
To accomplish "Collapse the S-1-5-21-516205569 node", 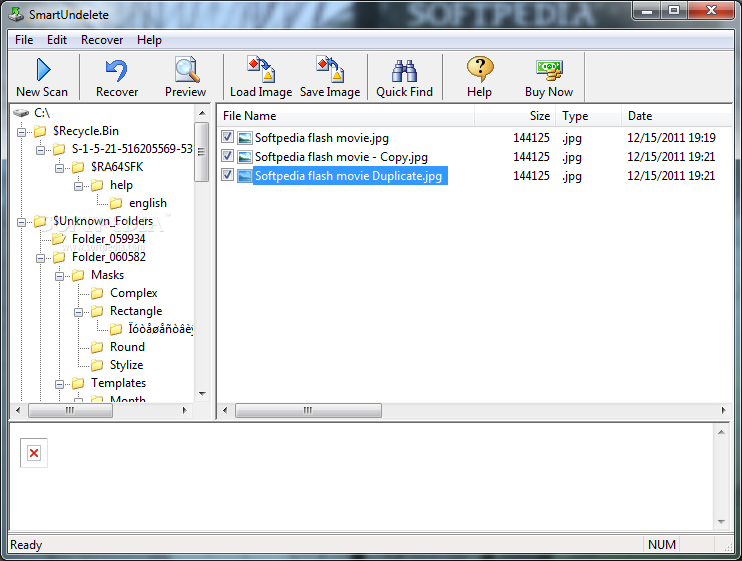I will [x=41, y=150].
